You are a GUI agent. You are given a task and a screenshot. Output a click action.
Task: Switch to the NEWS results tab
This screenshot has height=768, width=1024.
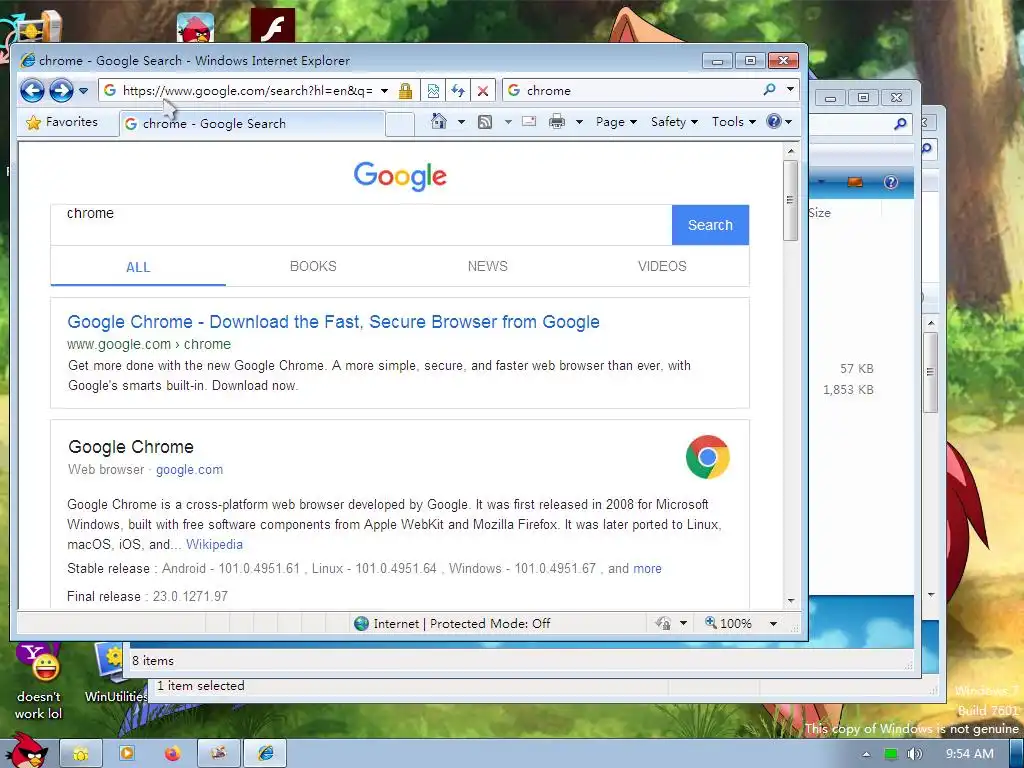click(488, 266)
